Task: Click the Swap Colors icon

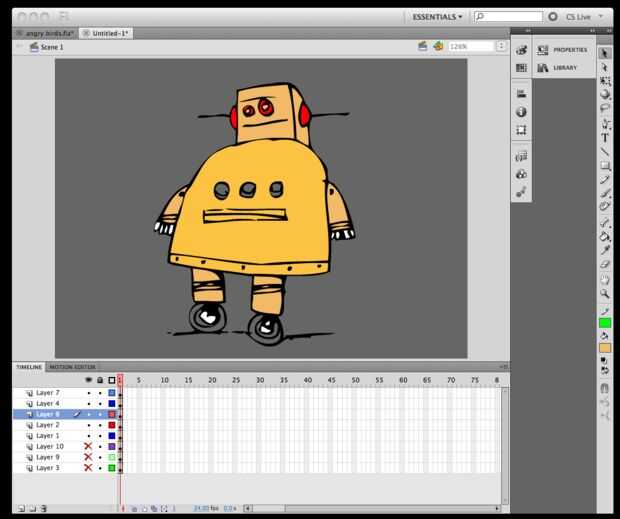Action: [605, 370]
